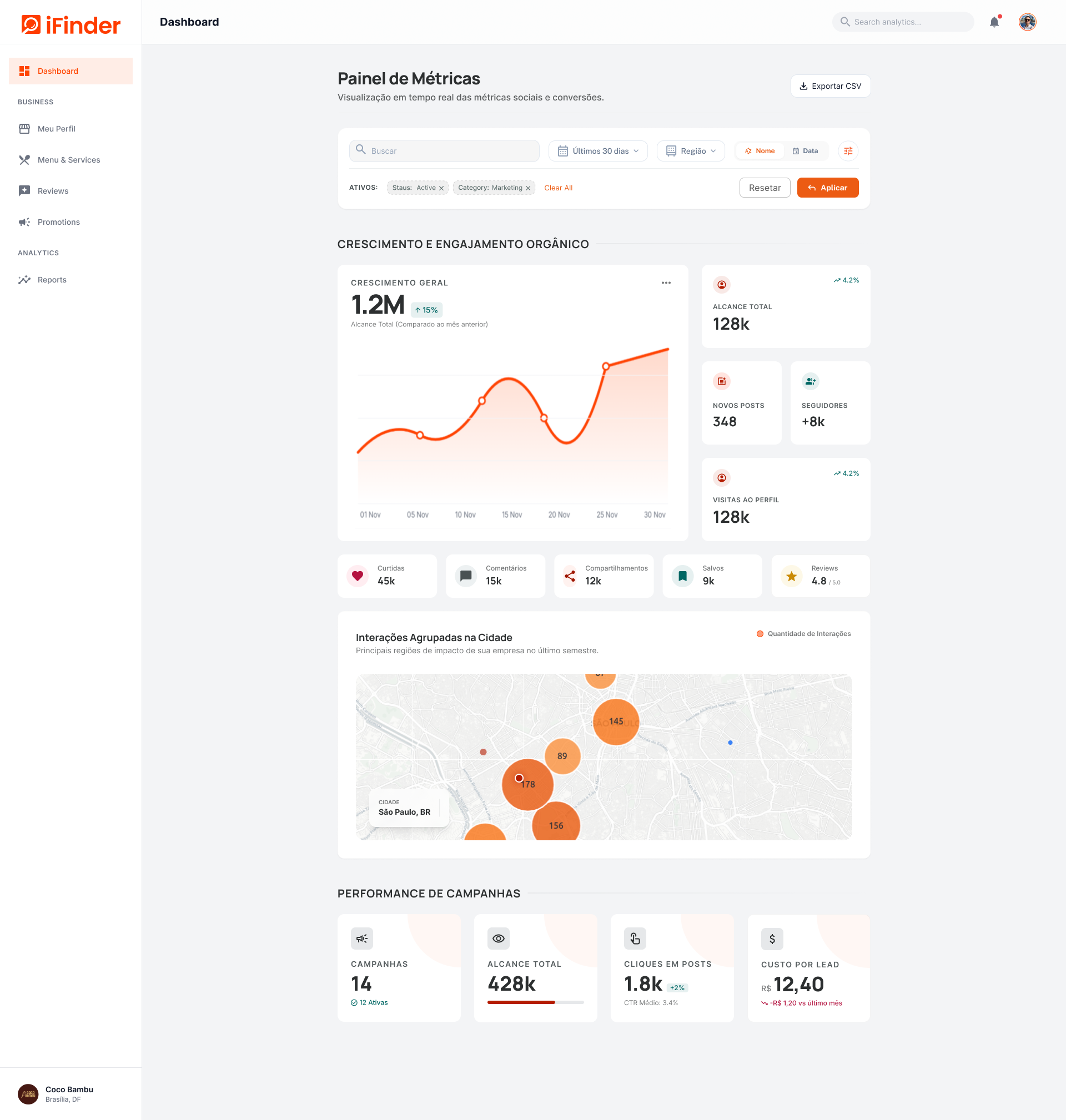Screen dimensions: 1066x1120
Task: Open Menu & Services page
Action: pyautogui.click(x=71, y=160)
